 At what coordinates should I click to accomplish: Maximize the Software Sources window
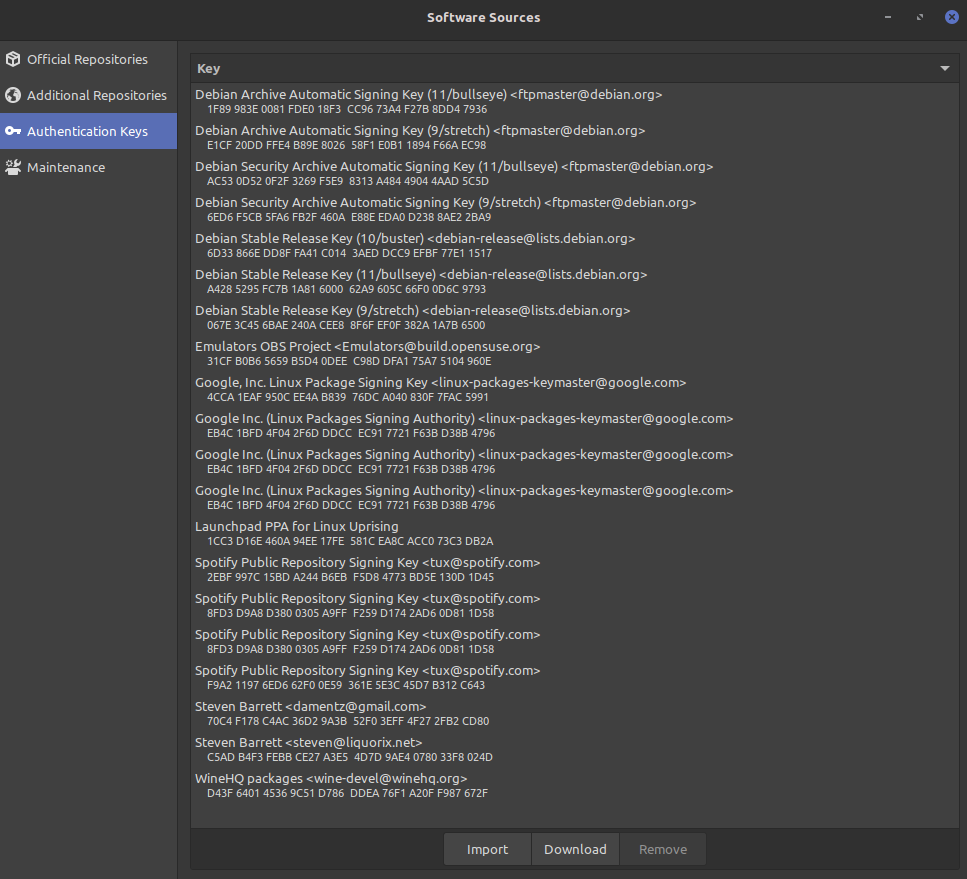(x=920, y=17)
